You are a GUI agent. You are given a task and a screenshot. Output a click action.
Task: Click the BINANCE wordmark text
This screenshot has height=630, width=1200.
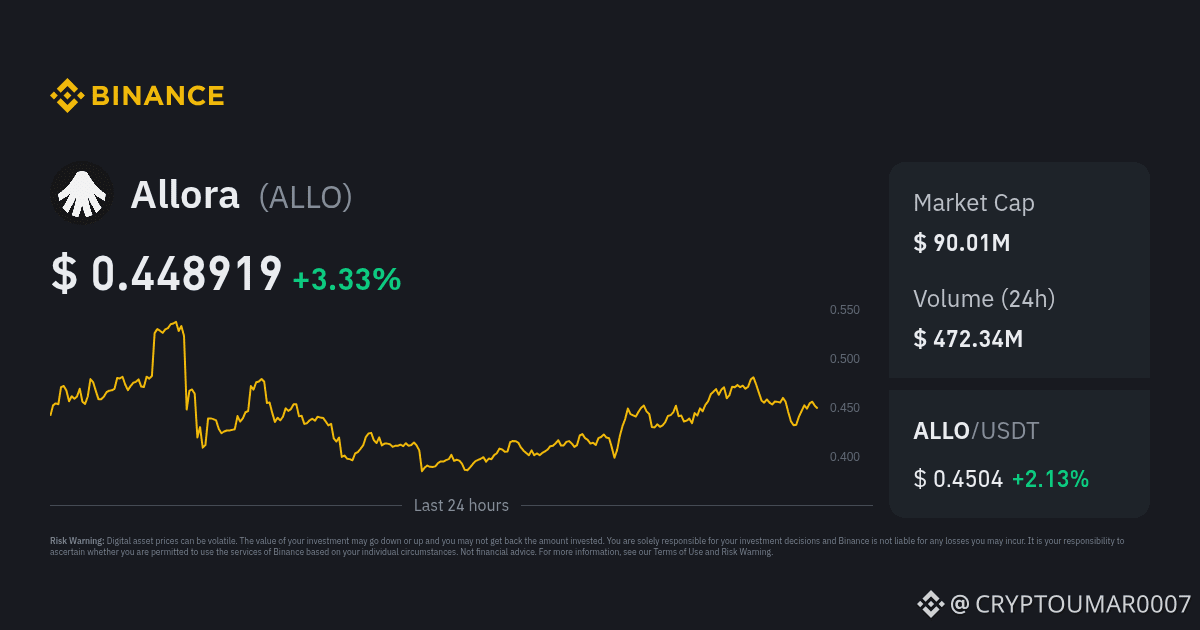click(158, 96)
